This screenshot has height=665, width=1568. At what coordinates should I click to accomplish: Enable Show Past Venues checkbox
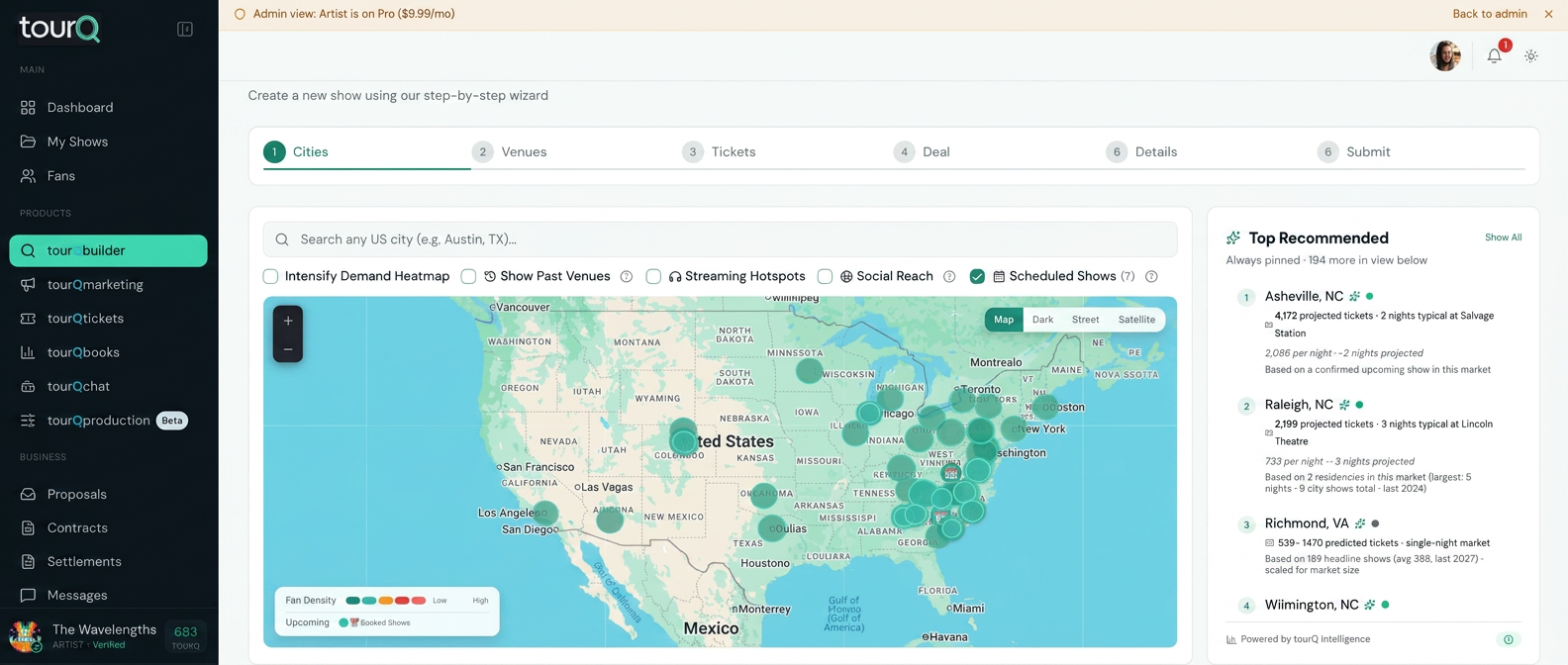tap(468, 276)
